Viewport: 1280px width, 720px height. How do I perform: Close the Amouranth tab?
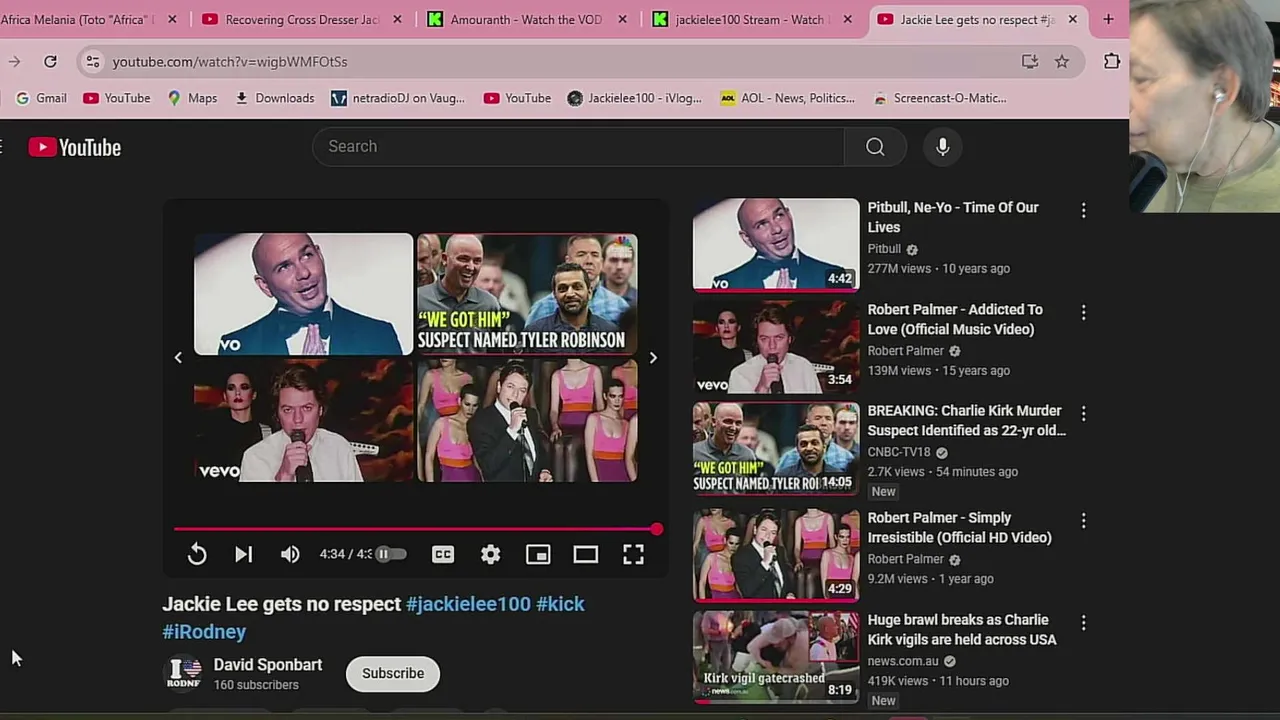point(623,19)
